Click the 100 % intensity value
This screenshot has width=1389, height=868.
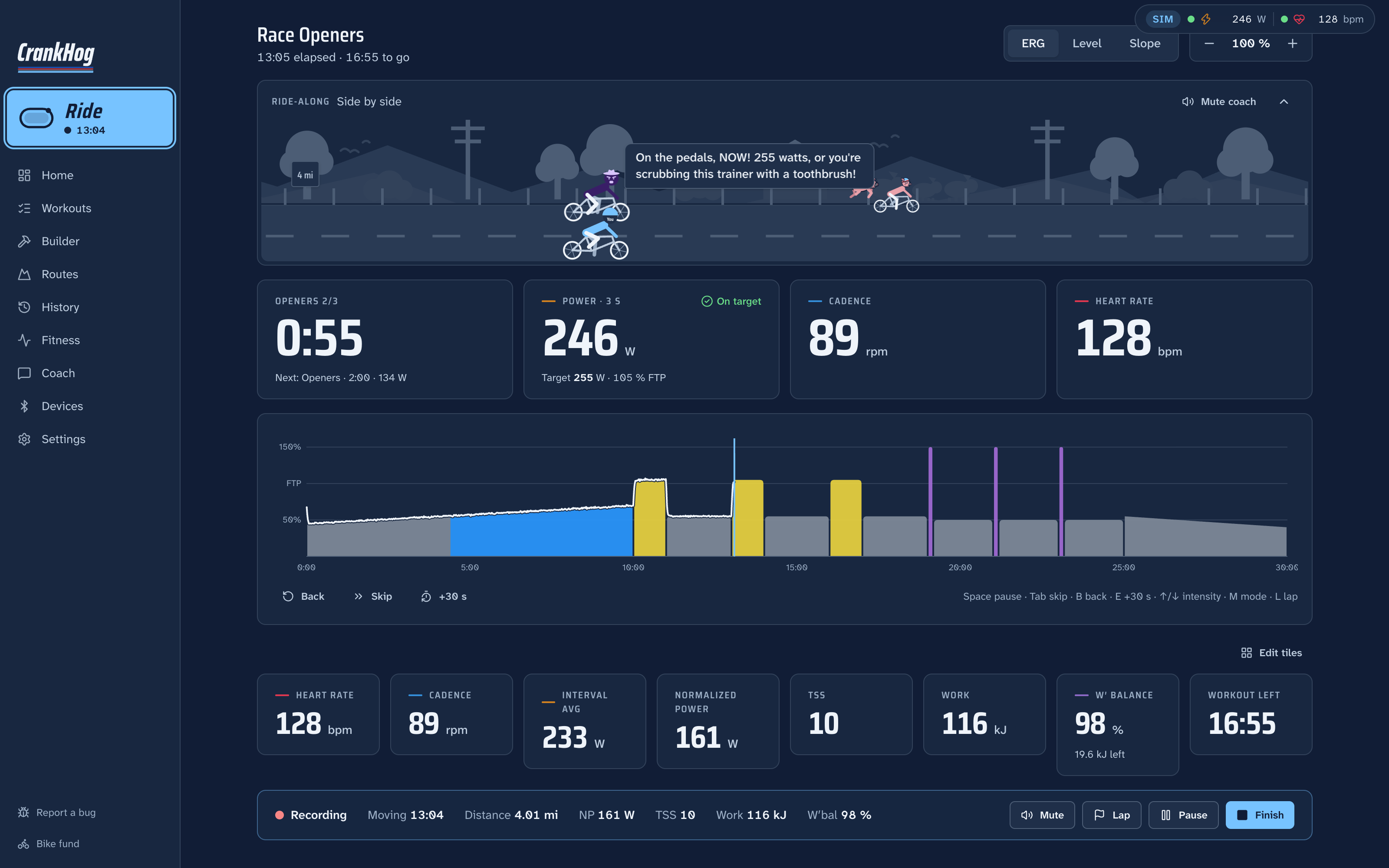pyautogui.click(x=1251, y=44)
